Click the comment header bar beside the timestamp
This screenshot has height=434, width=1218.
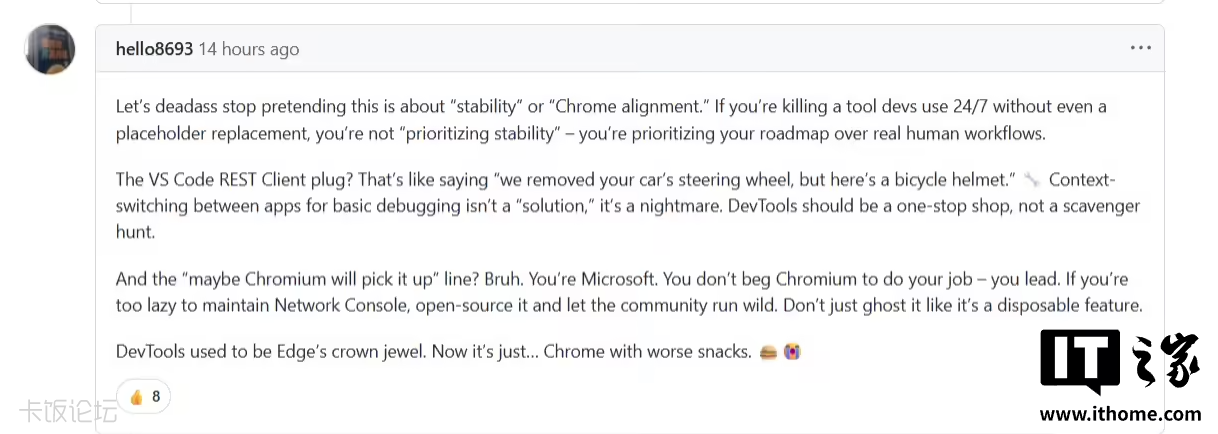pyautogui.click(x=700, y=48)
